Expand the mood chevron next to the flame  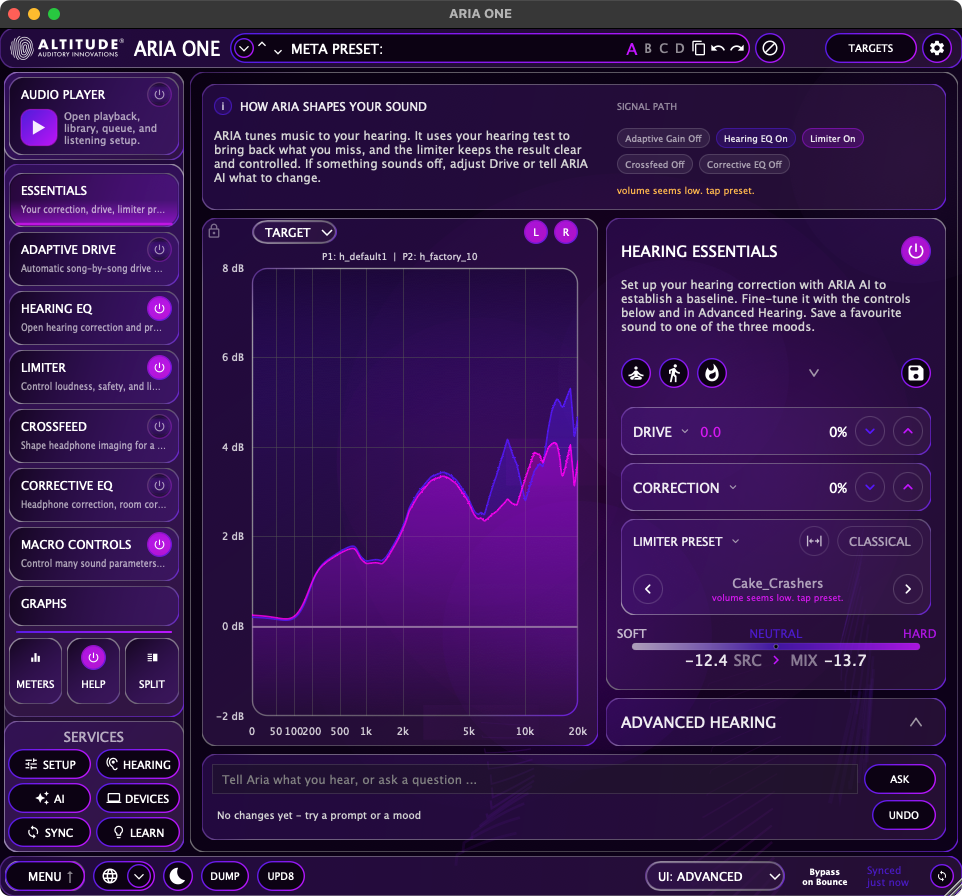click(814, 373)
